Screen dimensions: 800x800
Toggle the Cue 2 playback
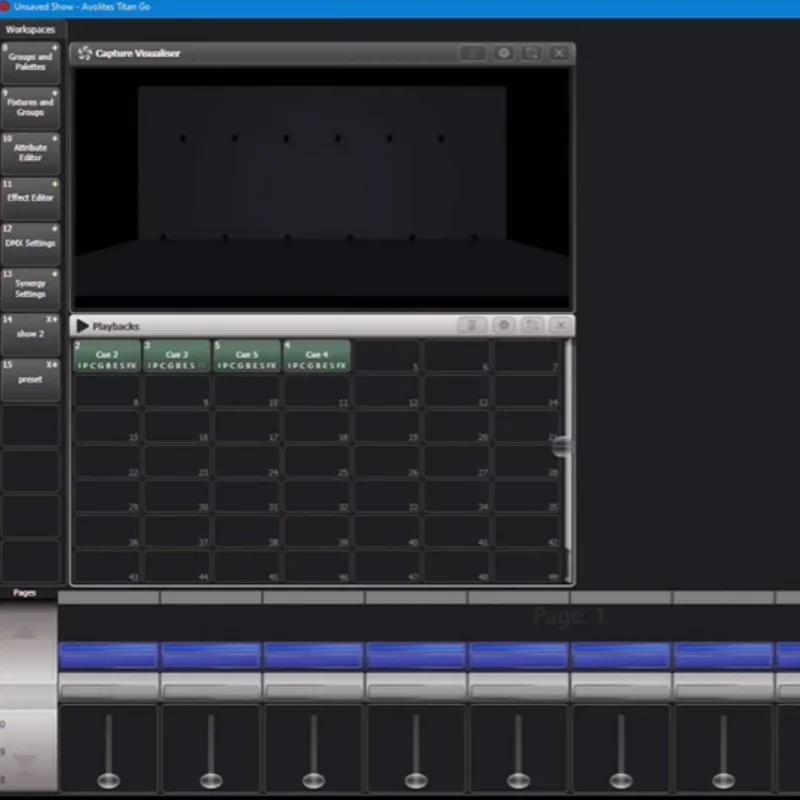107,357
